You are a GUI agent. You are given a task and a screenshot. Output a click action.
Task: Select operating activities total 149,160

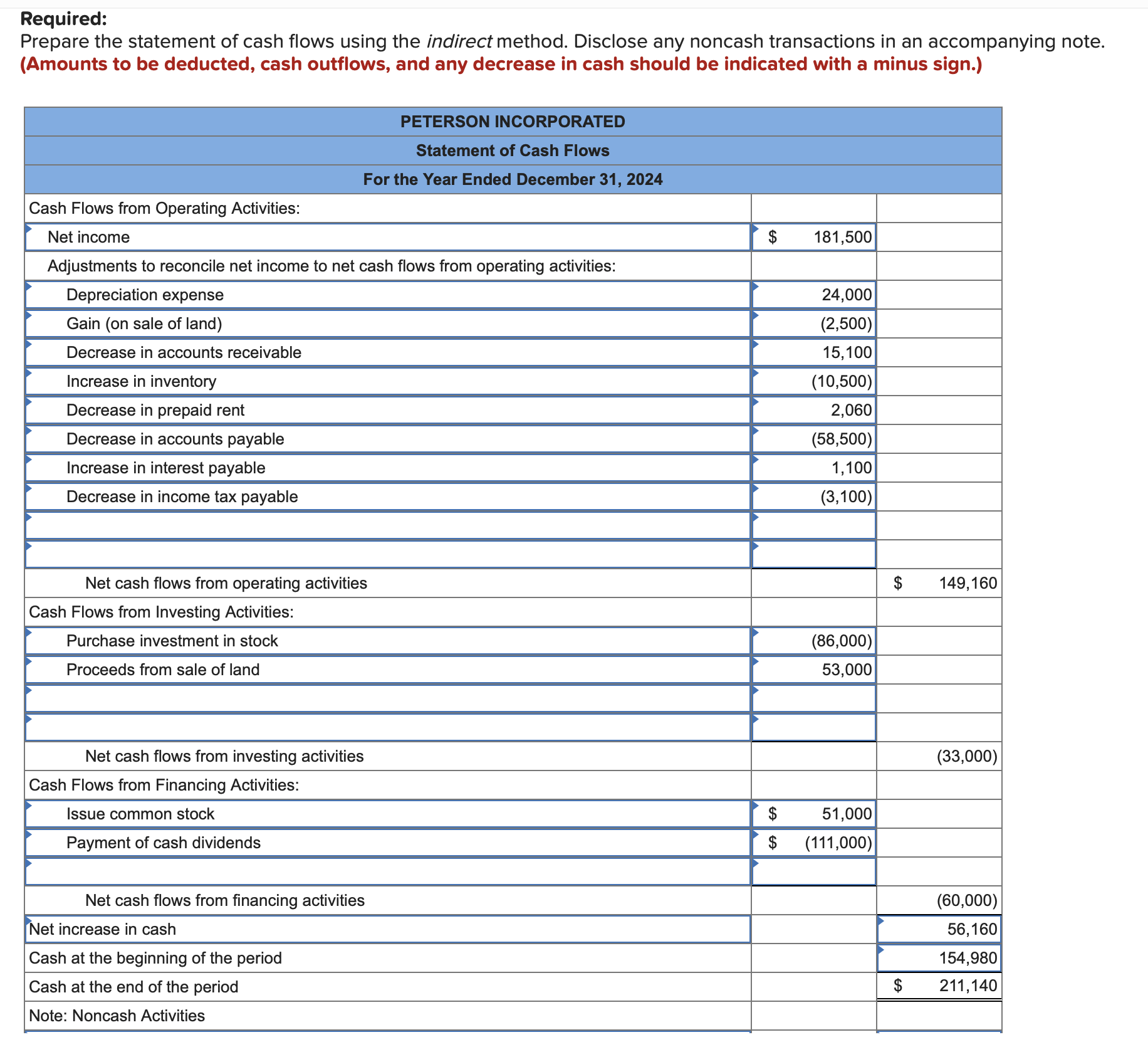(x=939, y=583)
